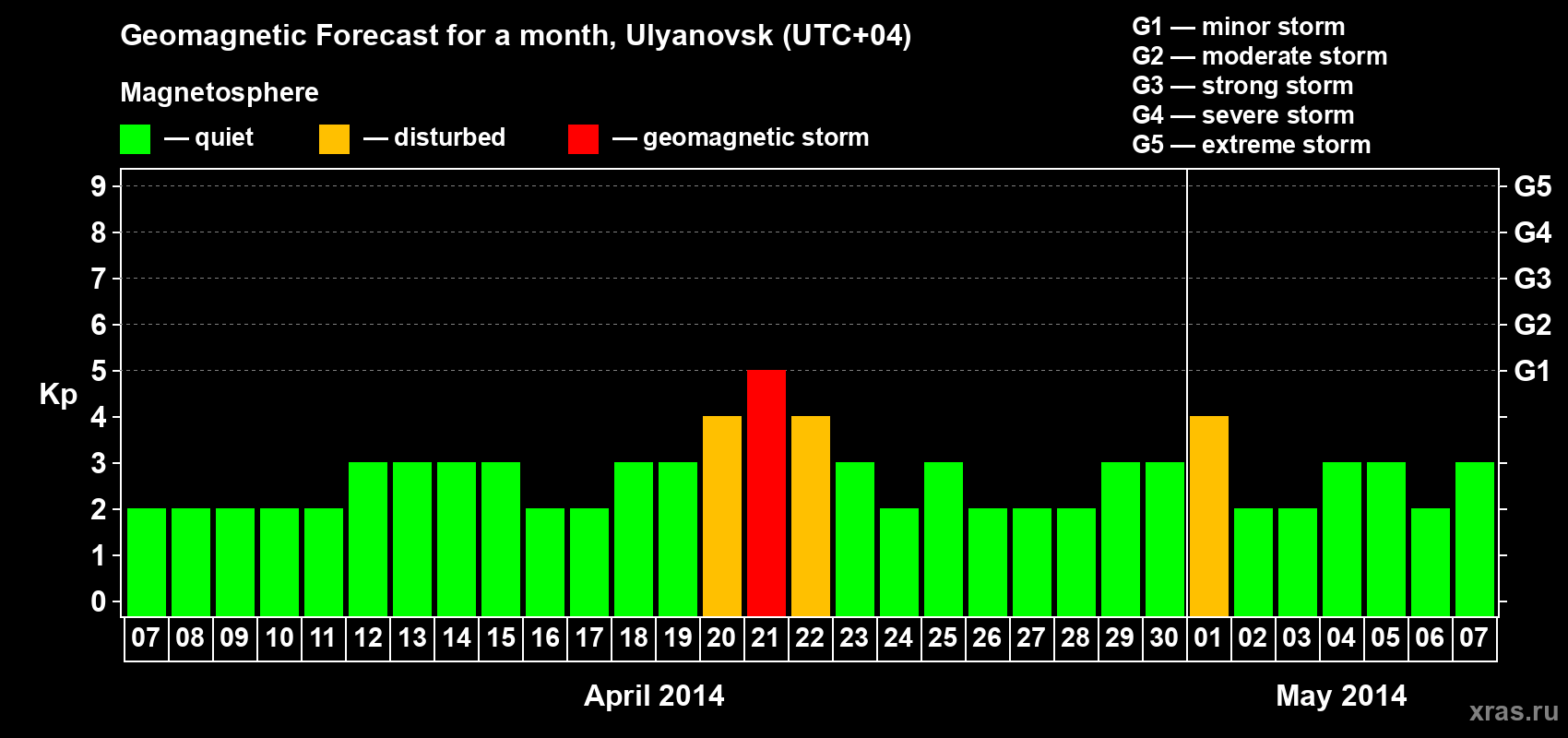Click the G5 label on right axis
This screenshot has width=1568, height=738.
1532,186
